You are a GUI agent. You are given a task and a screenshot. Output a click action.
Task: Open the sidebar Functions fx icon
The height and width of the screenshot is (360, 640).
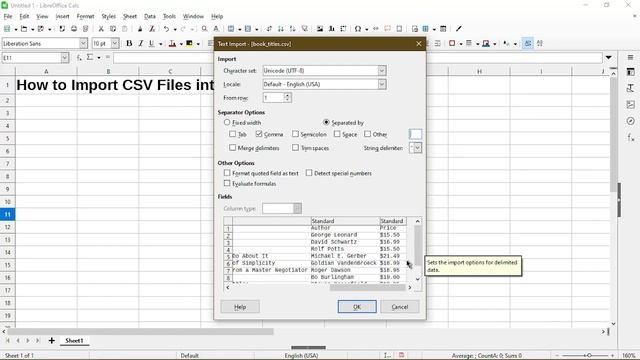[x=631, y=138]
